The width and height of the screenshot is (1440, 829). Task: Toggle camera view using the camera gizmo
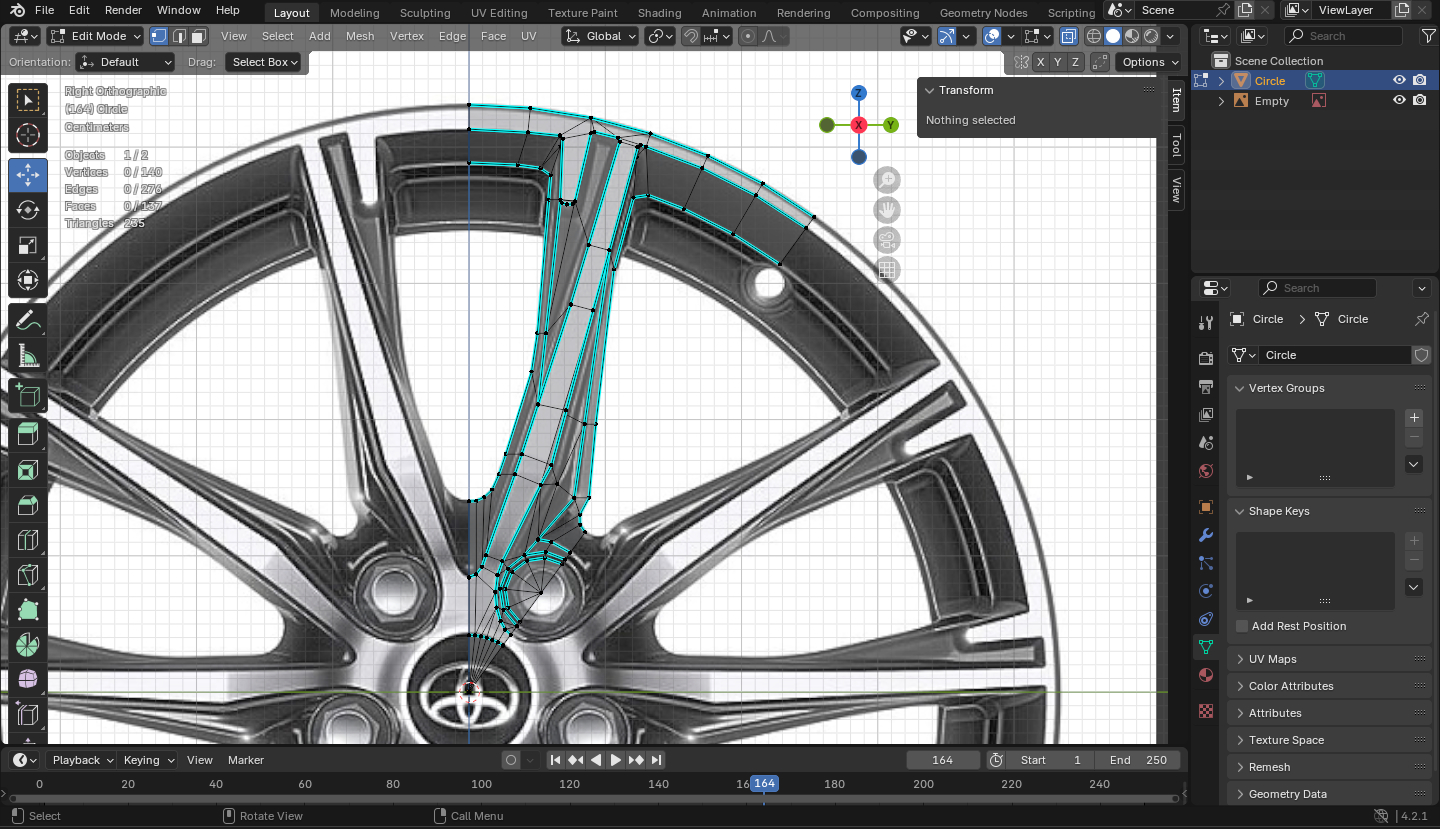click(x=886, y=240)
